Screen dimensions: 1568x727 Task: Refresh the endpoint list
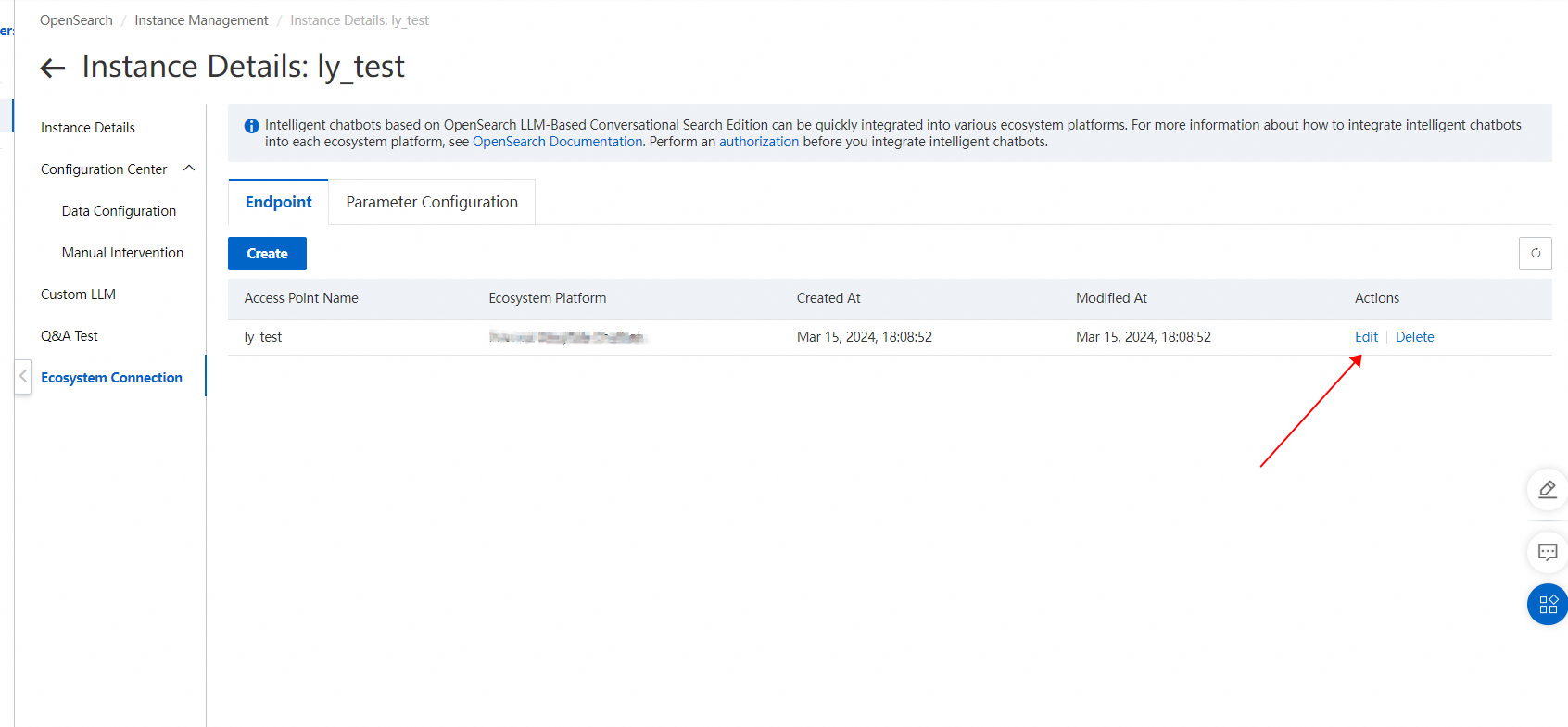click(x=1536, y=253)
